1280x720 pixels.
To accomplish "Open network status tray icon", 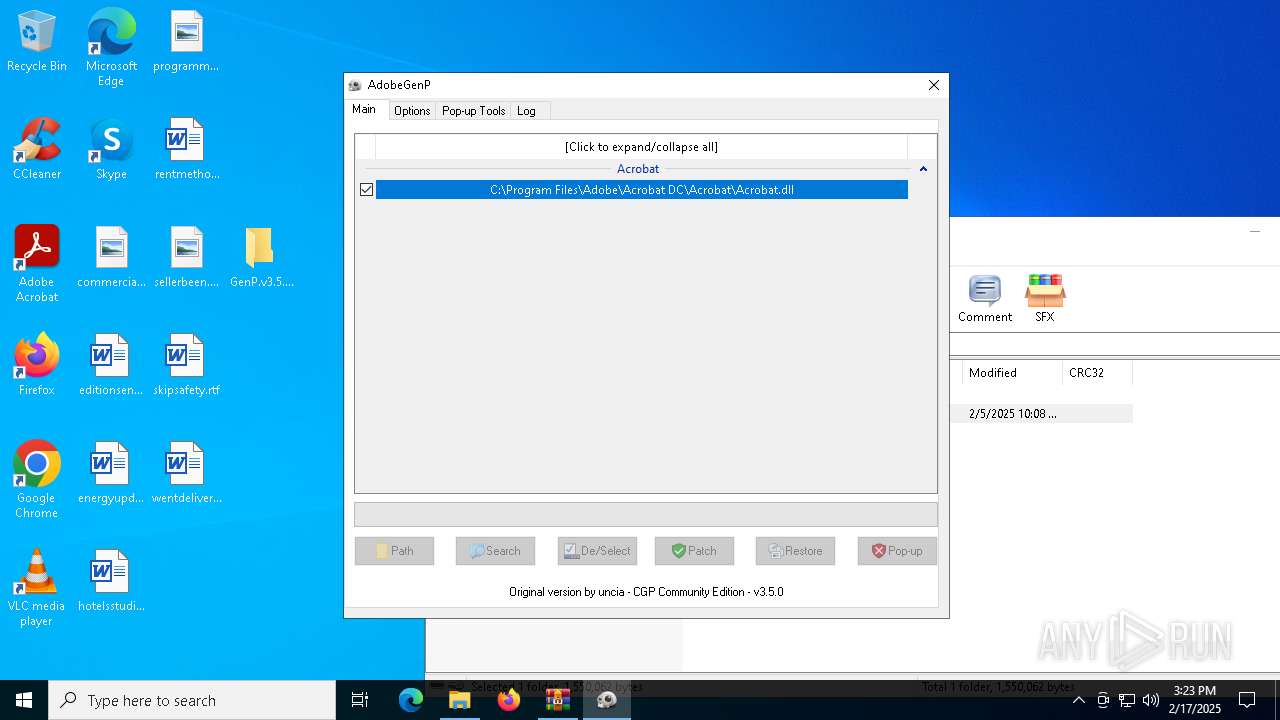I will pos(1127,700).
